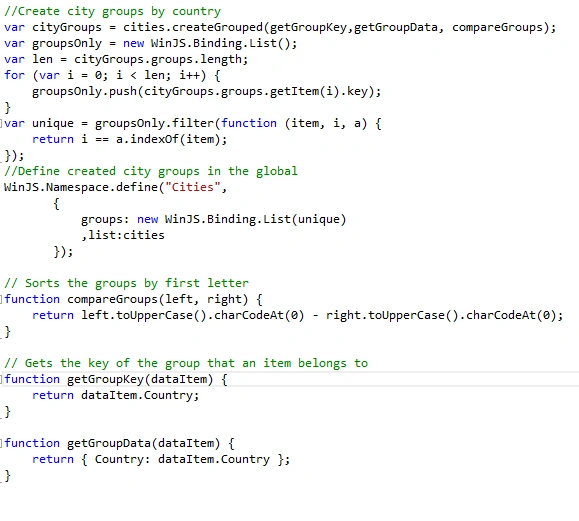The image size is (579, 521).
Task: Click 'WinJS.Namespace.define' call
Action: (81, 187)
